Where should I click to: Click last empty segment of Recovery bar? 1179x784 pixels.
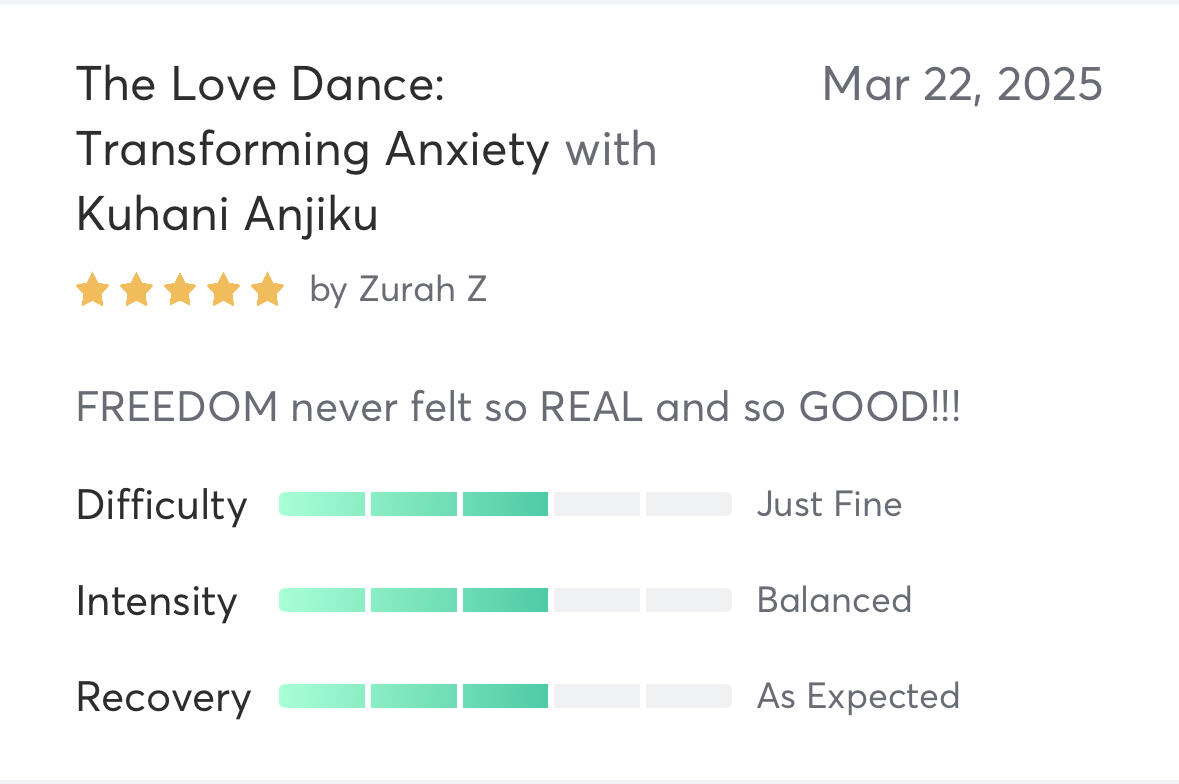[x=688, y=696]
